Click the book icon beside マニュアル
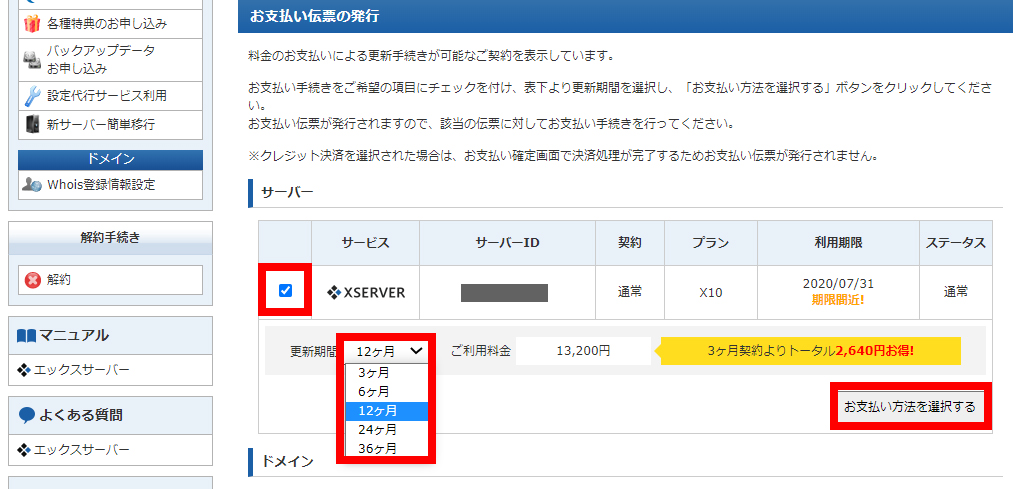Screen dimensions: 1032x489 pyautogui.click(x=27, y=335)
